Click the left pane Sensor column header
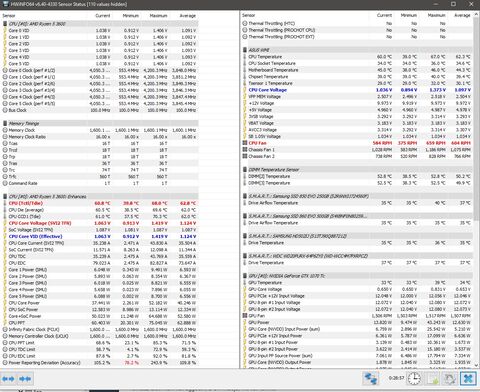480x392 pixels. click(x=9, y=16)
